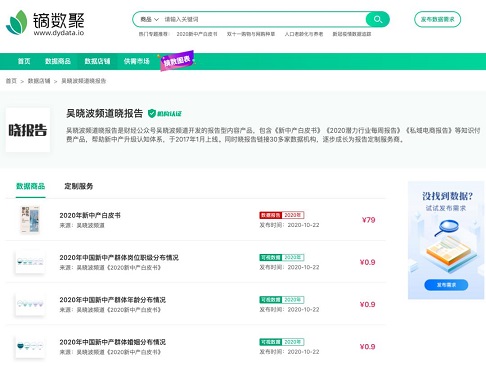Click 可视数据 tag on 年龄分布 row
The height and width of the screenshot is (367, 486).
[x=270, y=300]
